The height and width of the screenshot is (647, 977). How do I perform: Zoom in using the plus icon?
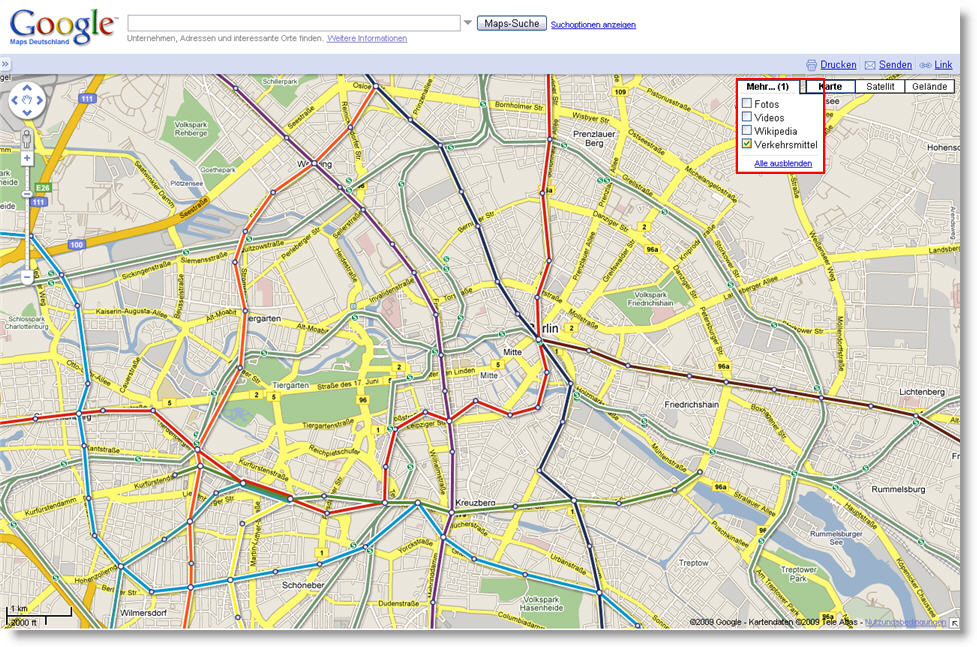26,157
